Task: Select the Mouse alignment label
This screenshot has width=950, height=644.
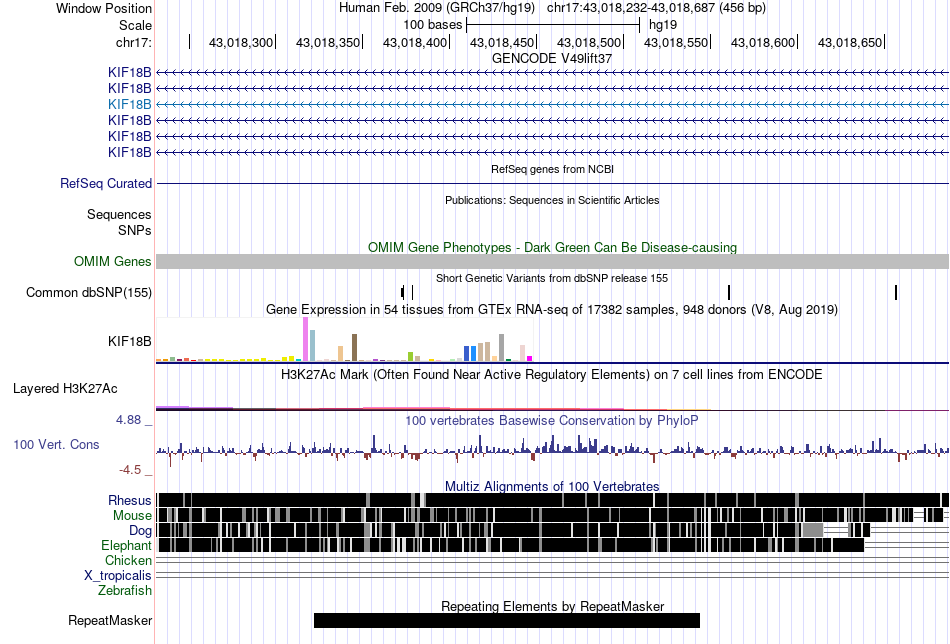Action: click(132, 516)
